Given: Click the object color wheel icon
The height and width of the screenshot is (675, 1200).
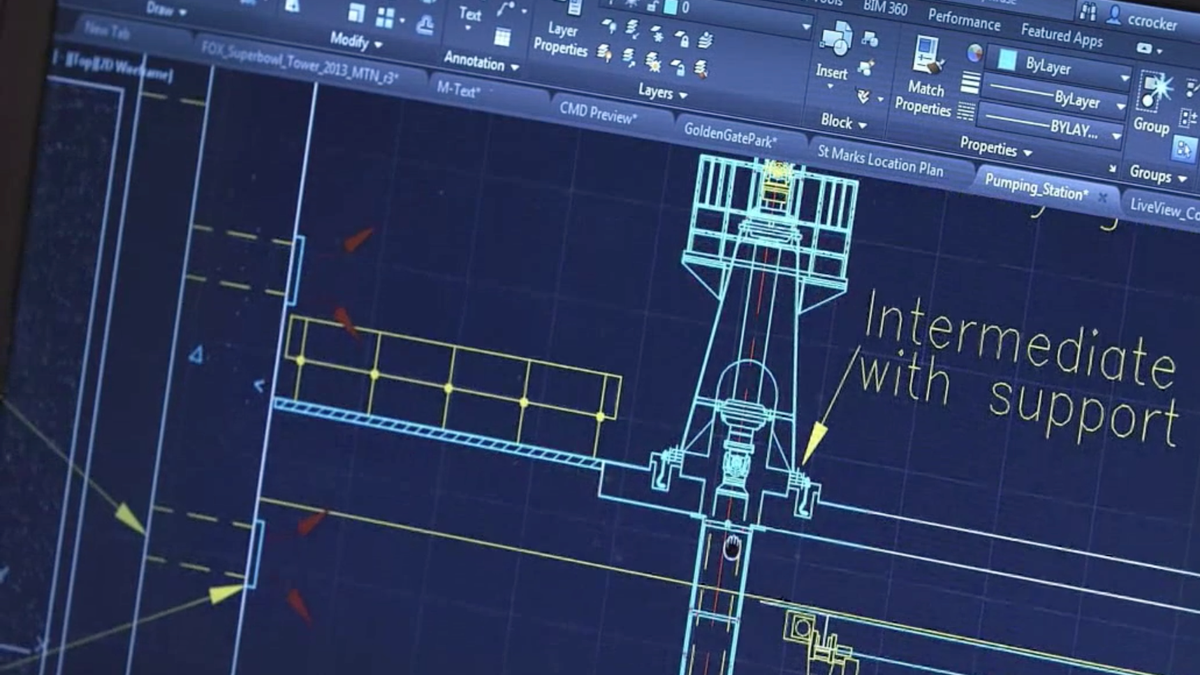Looking at the screenshot, I should pos(974,54).
